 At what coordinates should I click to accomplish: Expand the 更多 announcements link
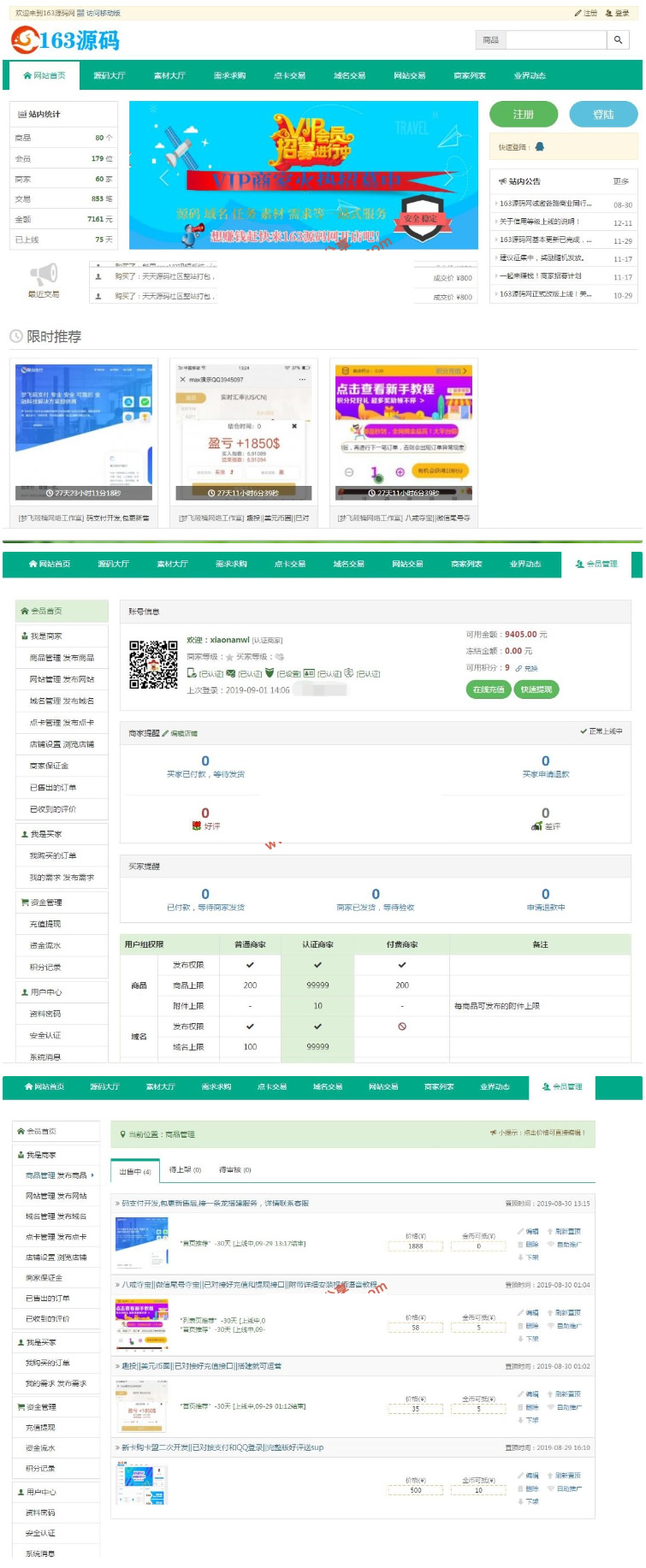click(620, 181)
